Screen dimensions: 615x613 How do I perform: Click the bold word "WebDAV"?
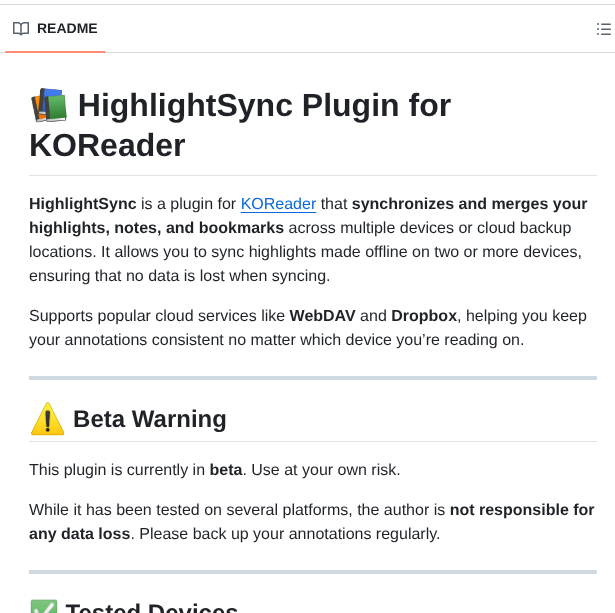coord(322,316)
